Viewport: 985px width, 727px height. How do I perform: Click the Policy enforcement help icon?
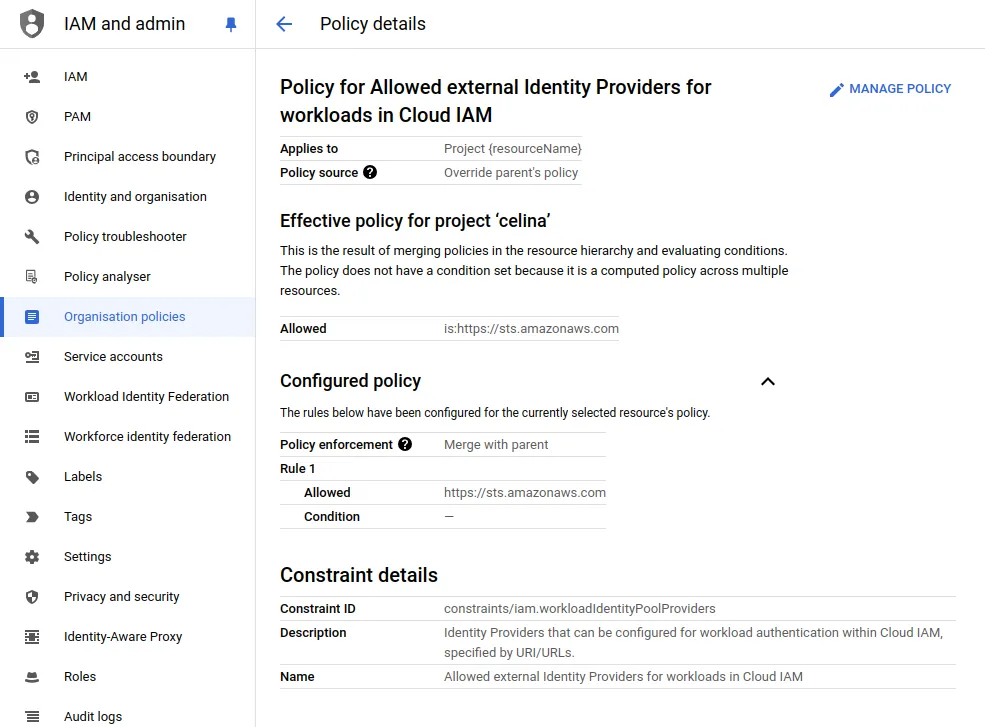(x=405, y=444)
